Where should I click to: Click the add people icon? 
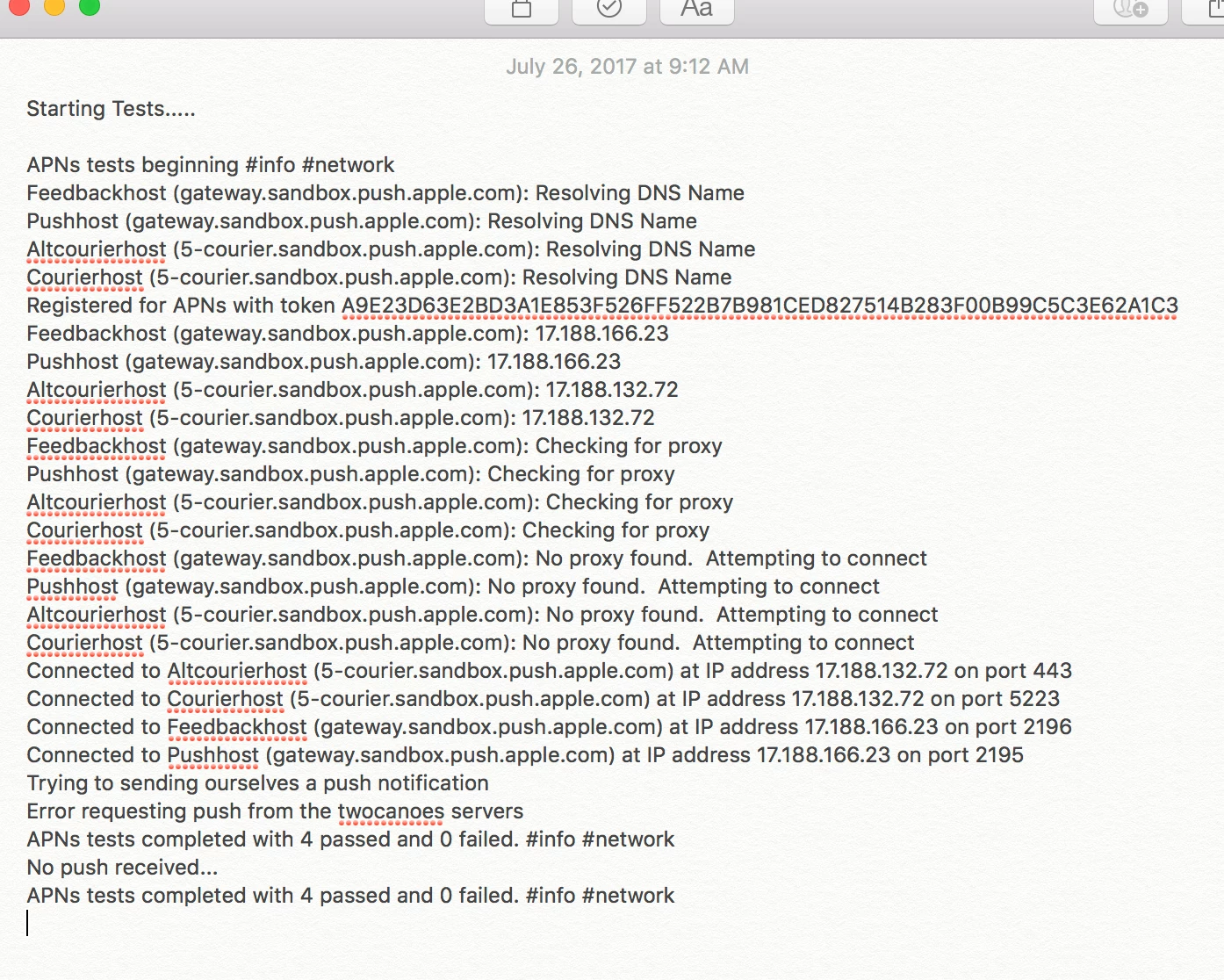[x=1131, y=11]
